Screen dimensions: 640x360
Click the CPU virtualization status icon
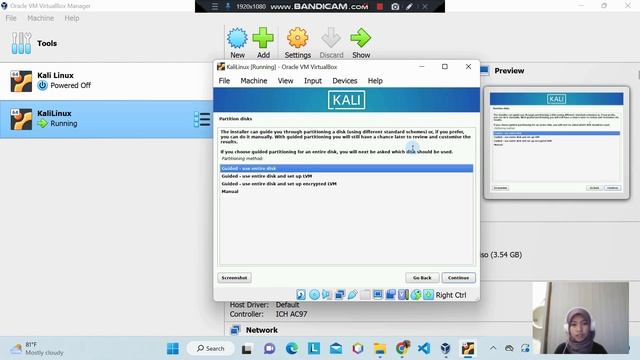point(403,295)
